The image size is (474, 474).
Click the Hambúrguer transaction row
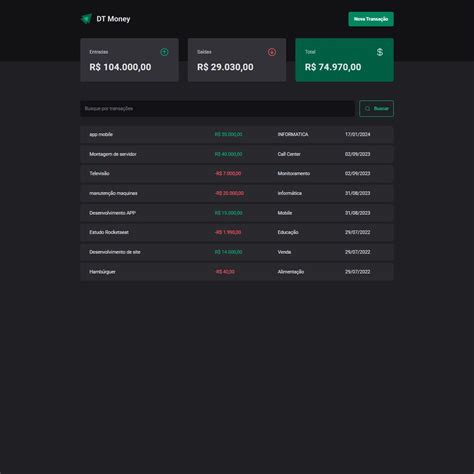pyautogui.click(x=237, y=272)
